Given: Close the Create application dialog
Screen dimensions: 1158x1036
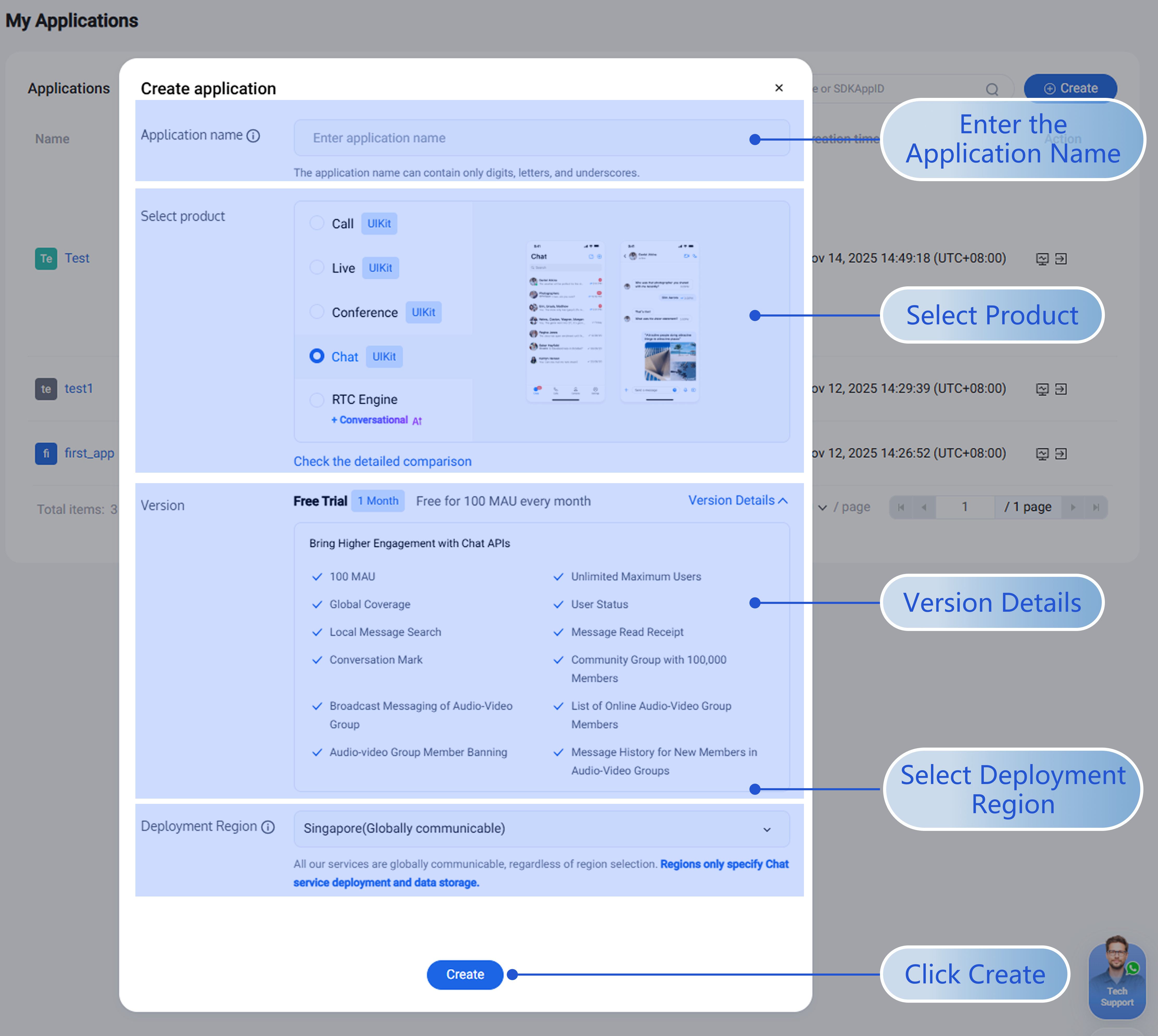Looking at the screenshot, I should pos(779,88).
